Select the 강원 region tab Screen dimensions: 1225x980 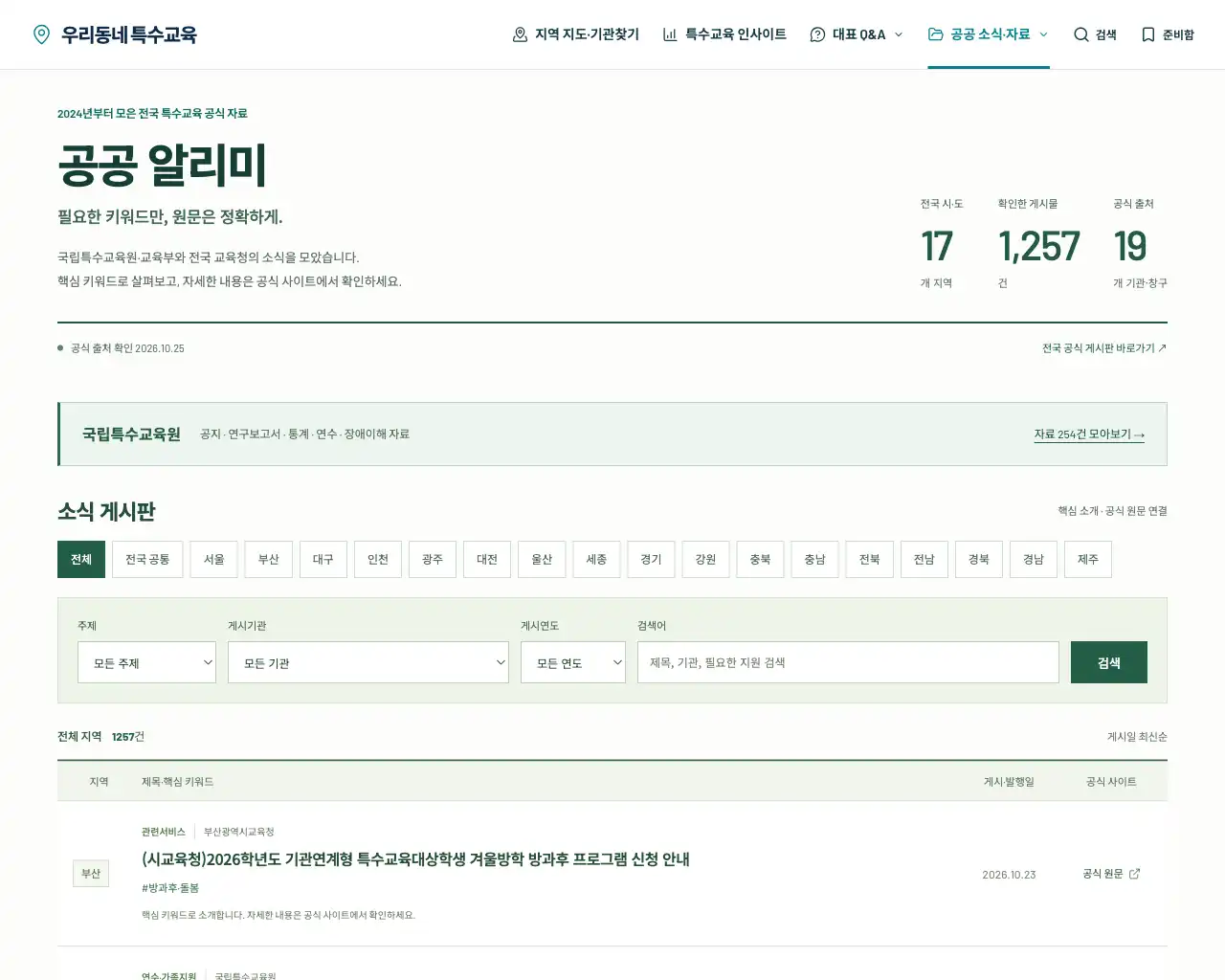point(705,559)
